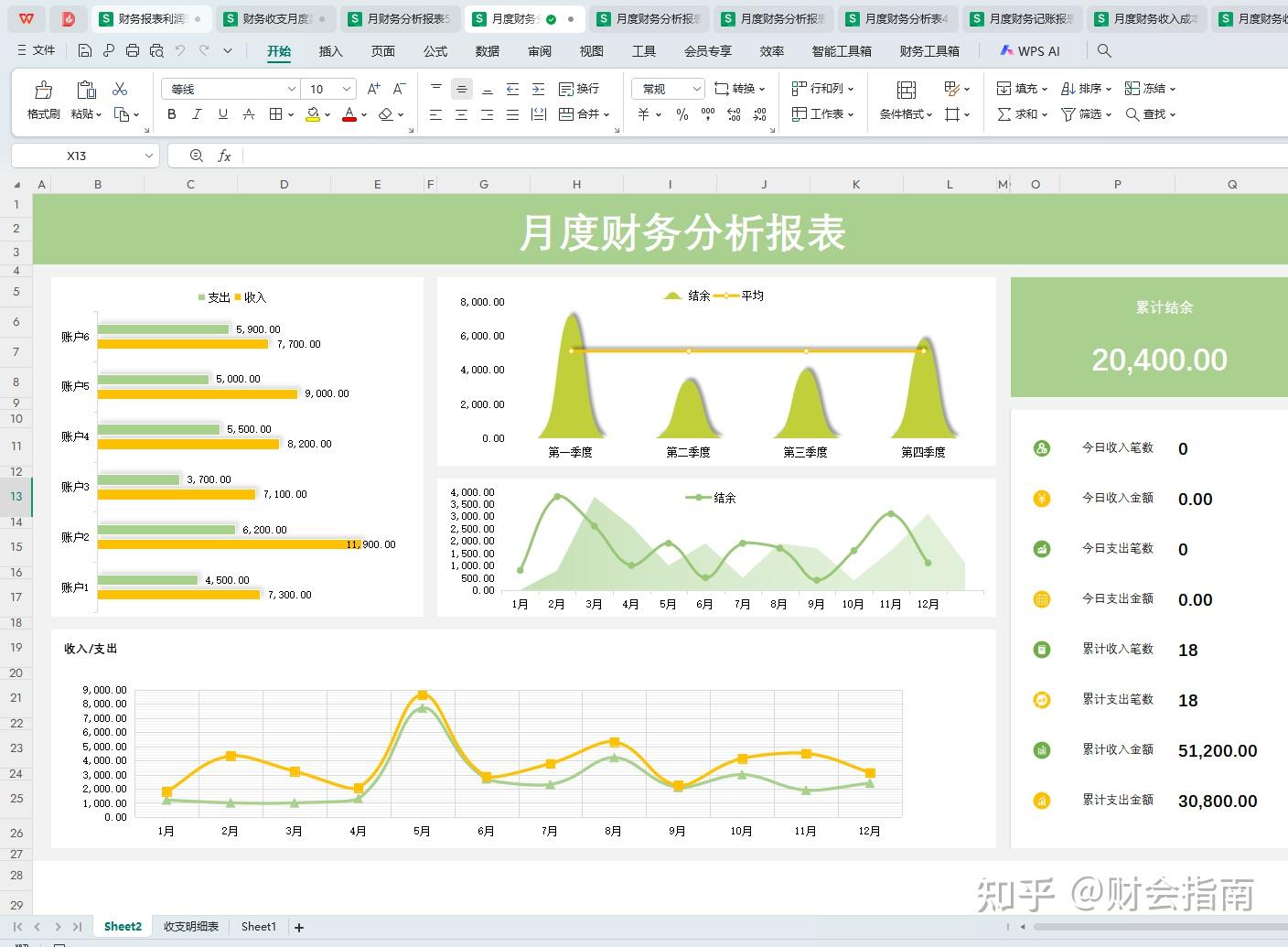The width and height of the screenshot is (1288, 947).
Task: Click the Strikethrough icon
Action: 249,114
